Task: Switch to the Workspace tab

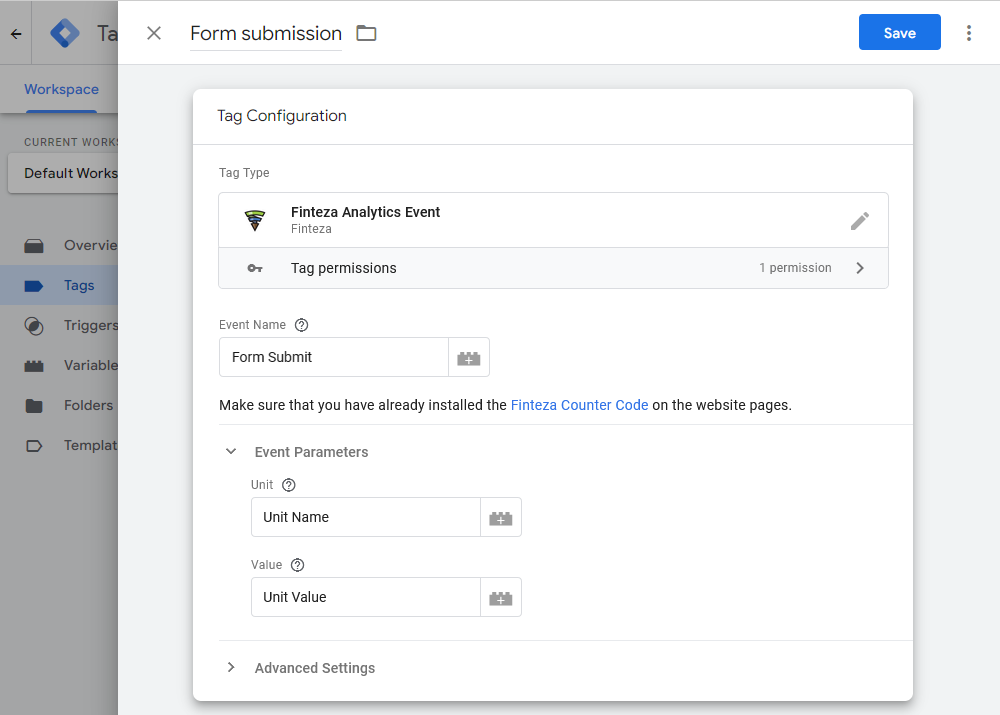Action: pos(61,89)
